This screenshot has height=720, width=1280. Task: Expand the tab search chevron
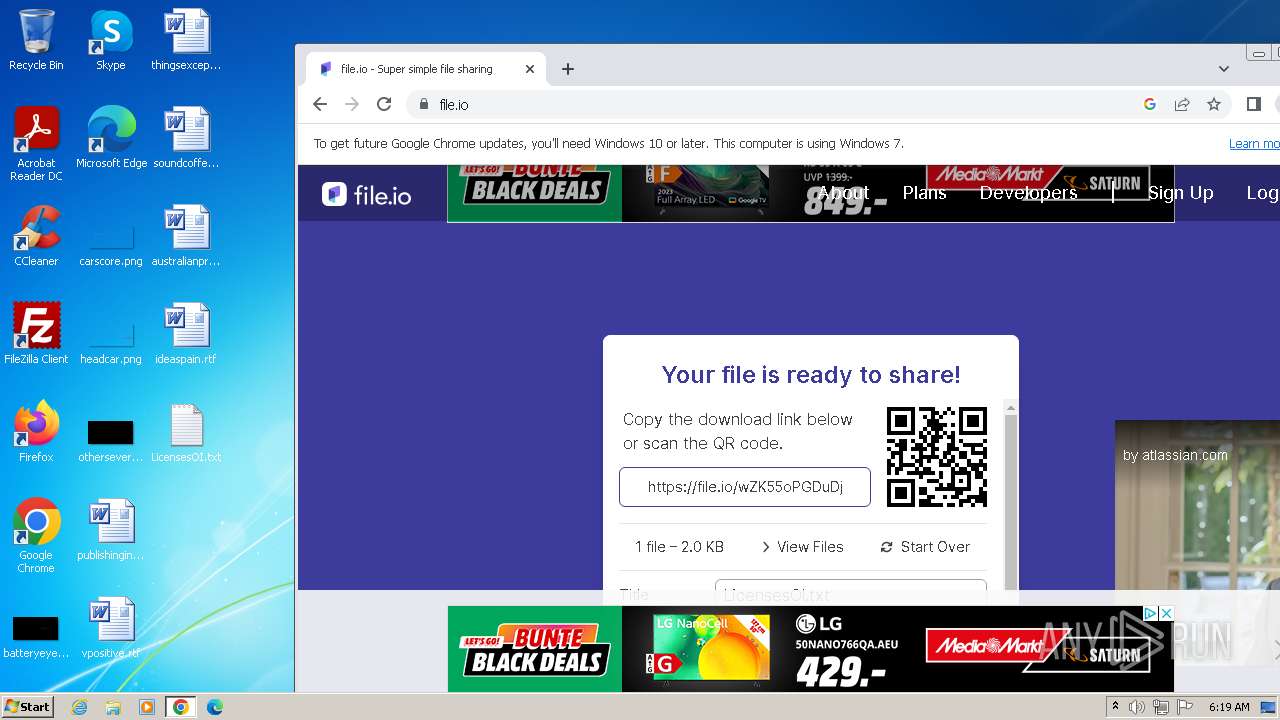pyautogui.click(x=1224, y=69)
